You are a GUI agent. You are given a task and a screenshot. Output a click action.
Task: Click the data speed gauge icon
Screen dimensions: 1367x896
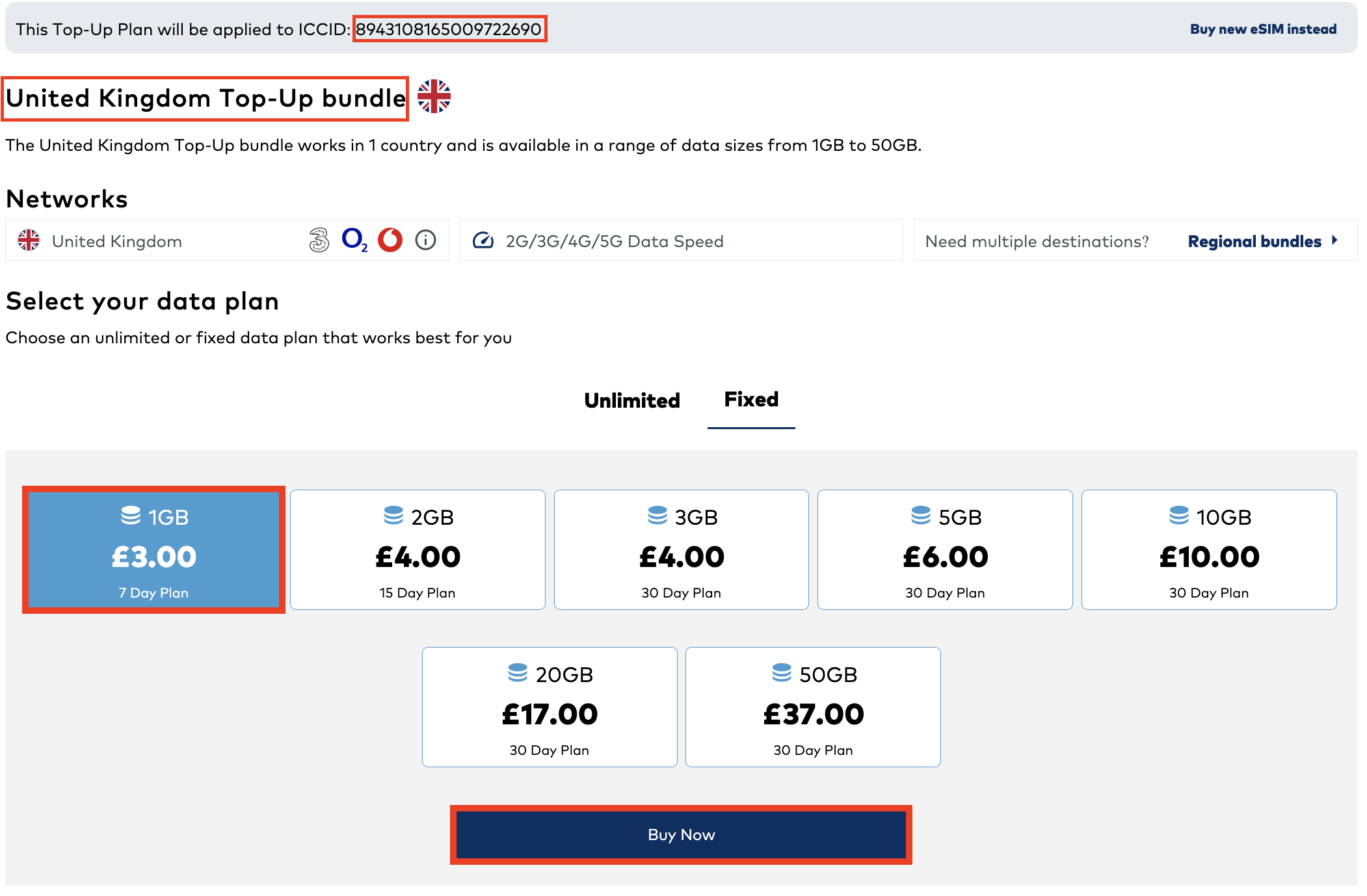(483, 241)
